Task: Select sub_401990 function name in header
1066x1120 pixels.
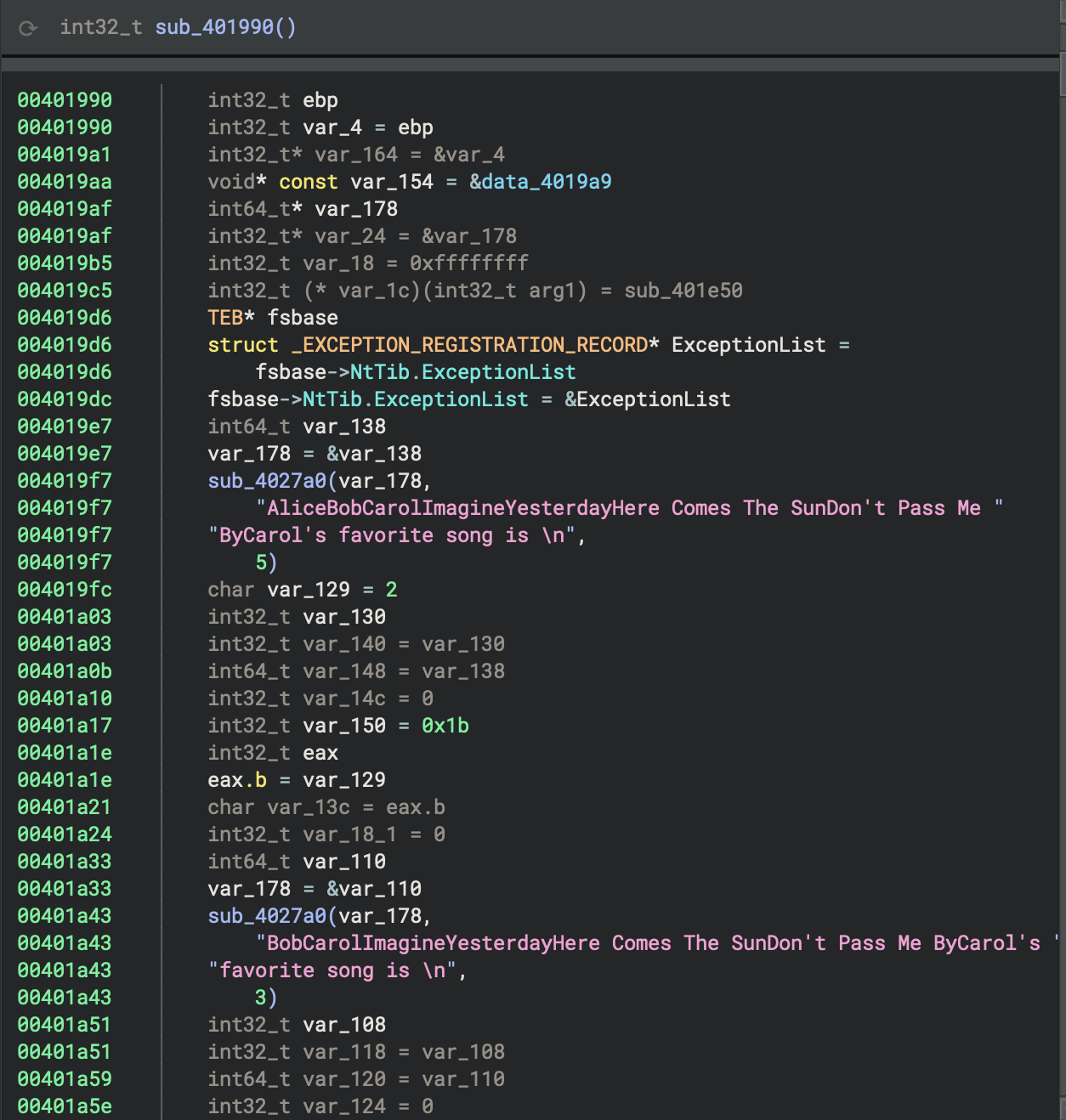Action: pyautogui.click(x=214, y=27)
